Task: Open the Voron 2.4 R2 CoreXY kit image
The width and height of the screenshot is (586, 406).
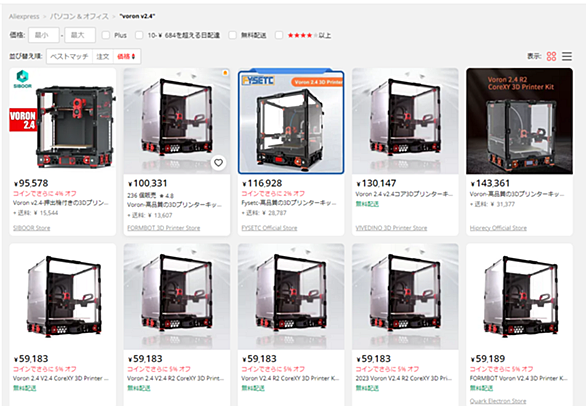Action: click(519, 121)
